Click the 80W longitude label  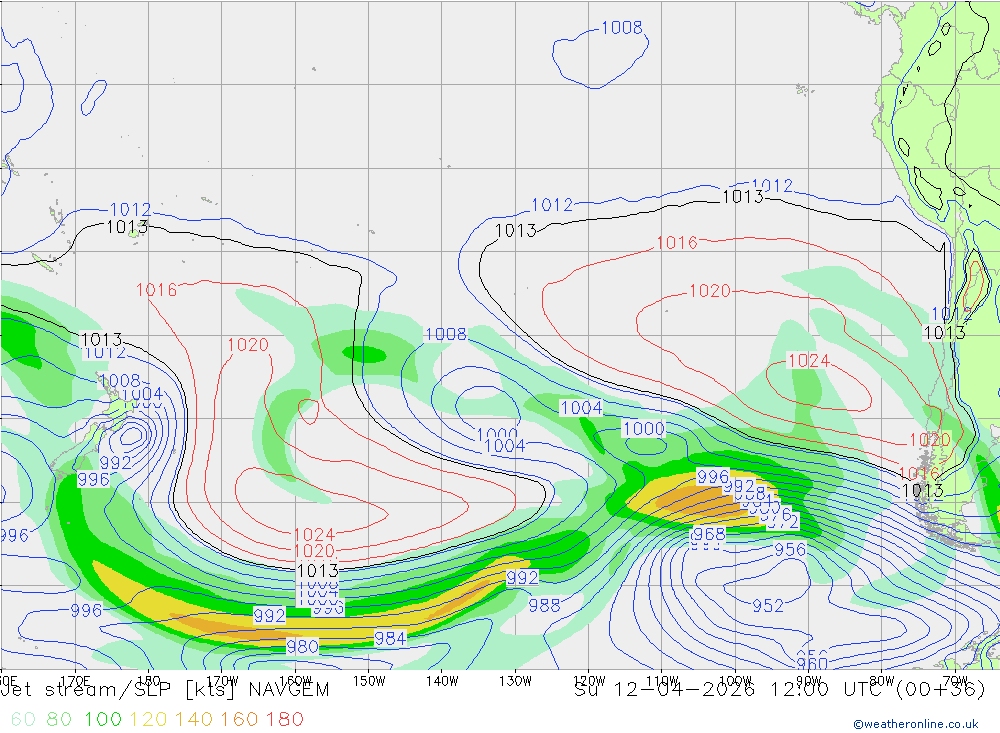click(882, 681)
